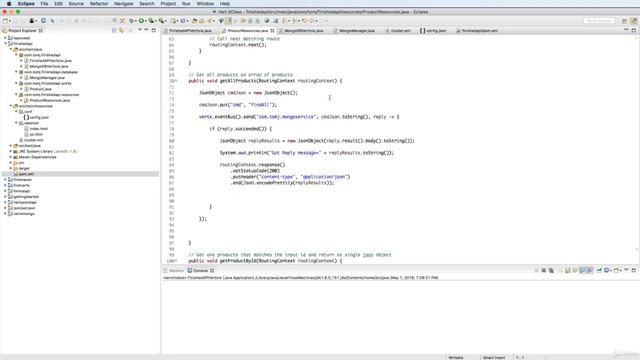
Task: Click the Quick Access search field
Action: click(x=599, y=20)
